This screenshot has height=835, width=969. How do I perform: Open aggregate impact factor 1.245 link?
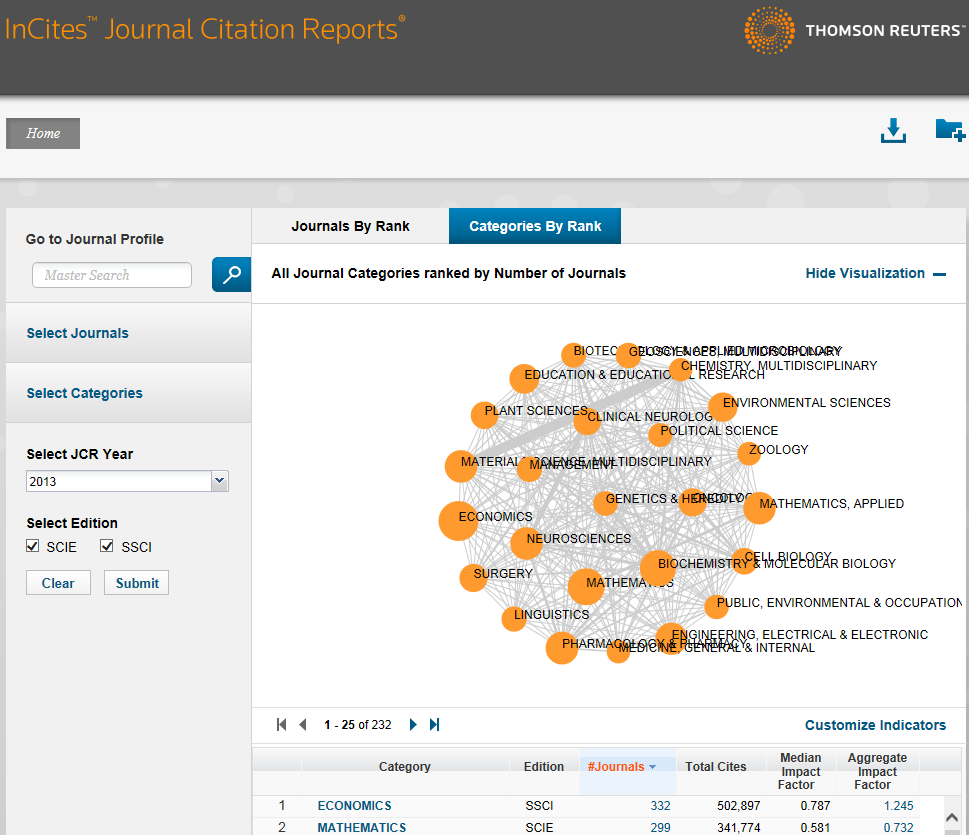tap(898, 805)
